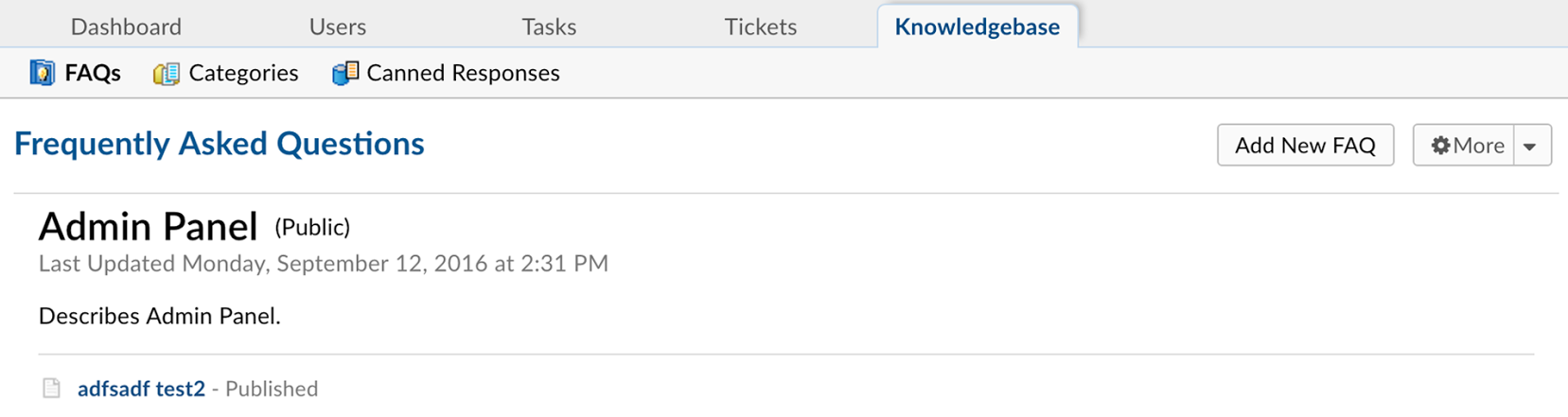Expand the More dropdown arrow
Viewport: 1568px width, 417px height.
[x=1530, y=146]
